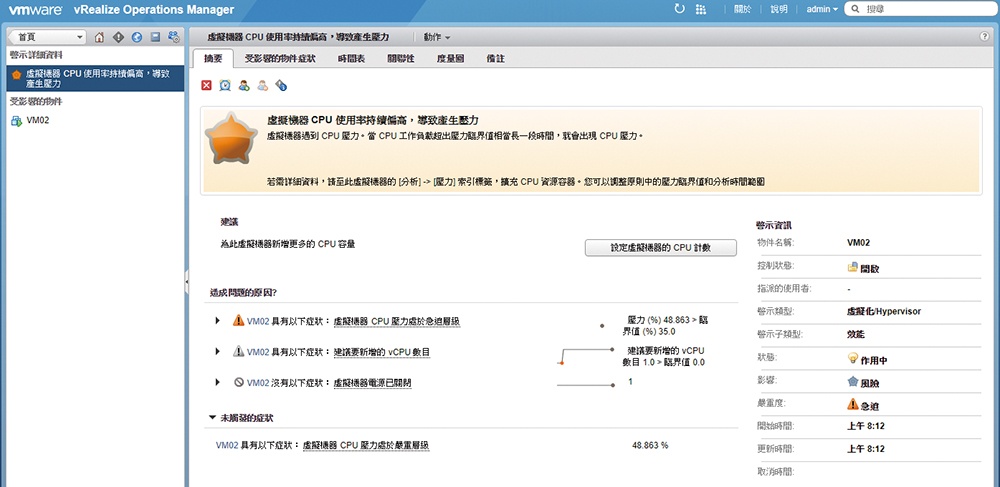The image size is (1000, 487).
Task: Open the VM02 link in the vCPU recommendation row
Action: [x=258, y=352]
